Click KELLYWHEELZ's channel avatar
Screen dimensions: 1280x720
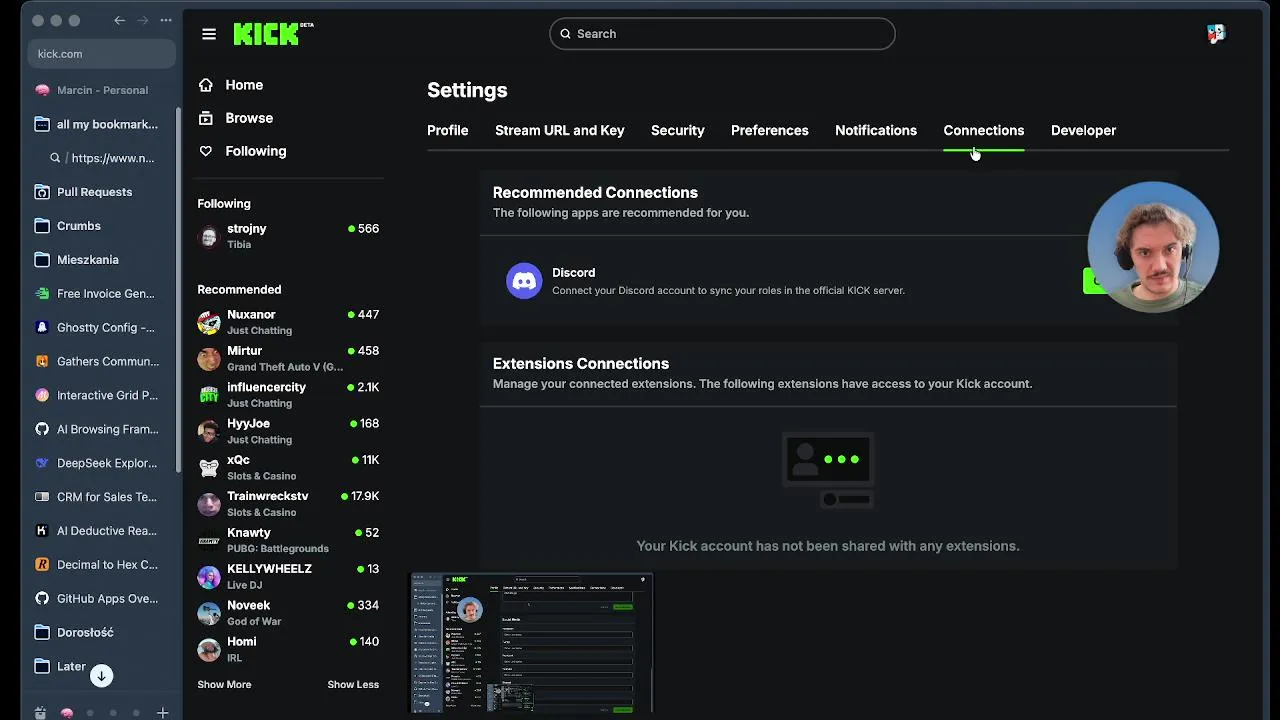click(x=209, y=577)
